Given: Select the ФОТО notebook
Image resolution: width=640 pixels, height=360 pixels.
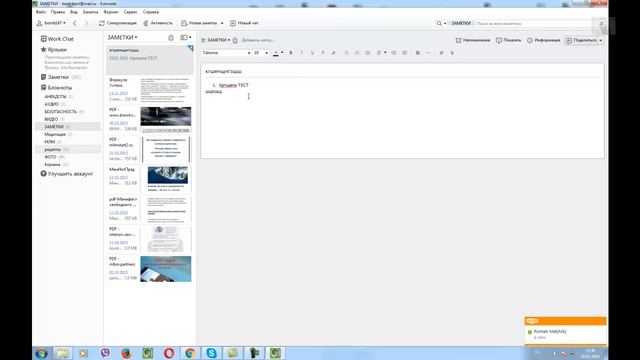Looking at the screenshot, I should [50, 157].
